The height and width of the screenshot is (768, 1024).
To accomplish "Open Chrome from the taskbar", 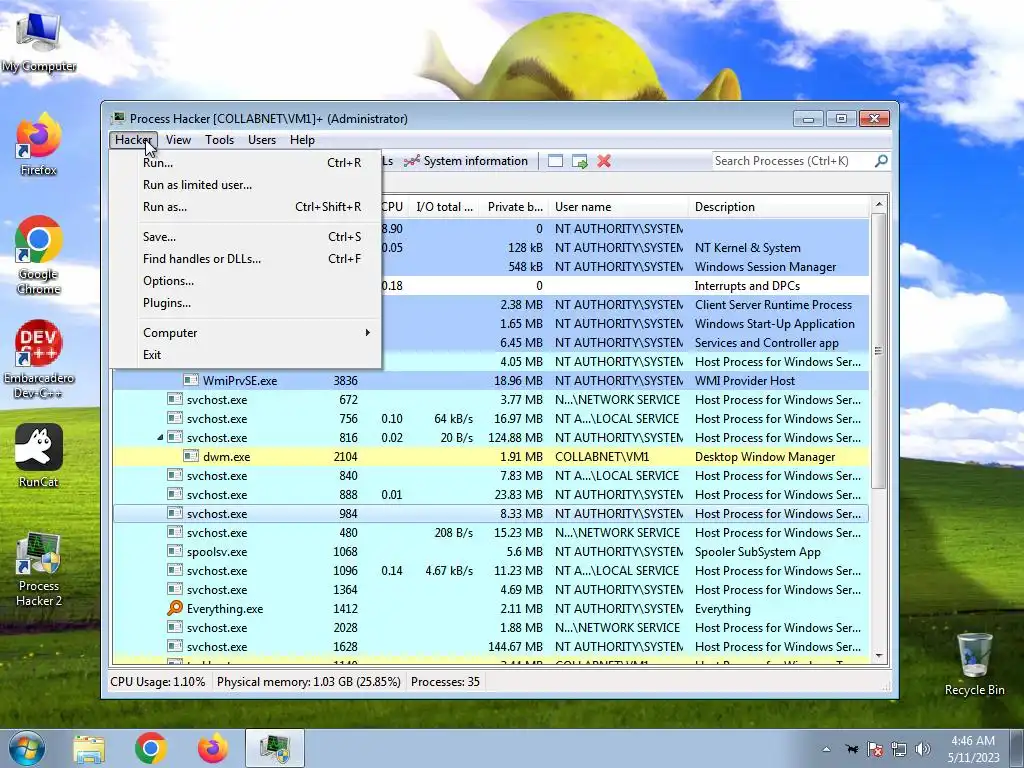I will pyautogui.click(x=150, y=749).
